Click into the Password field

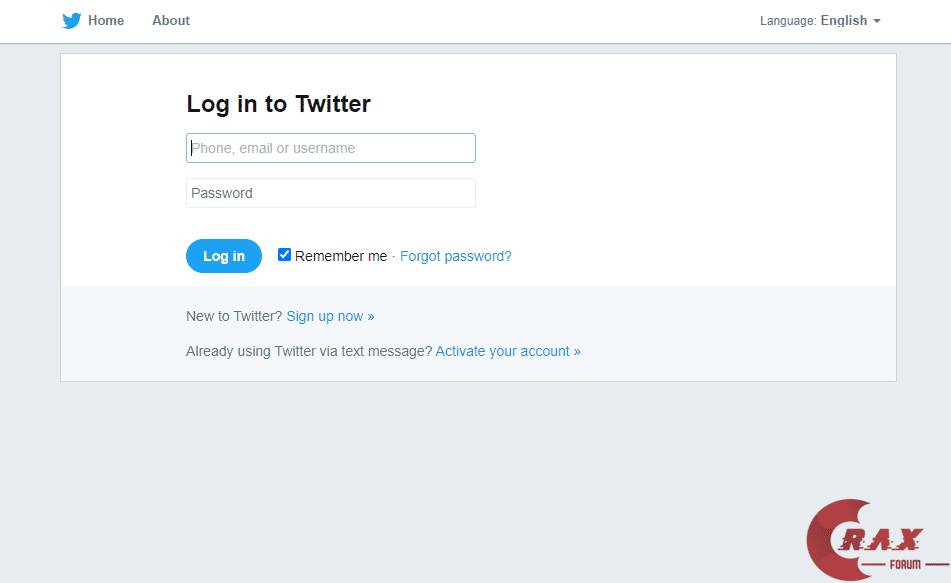click(331, 193)
